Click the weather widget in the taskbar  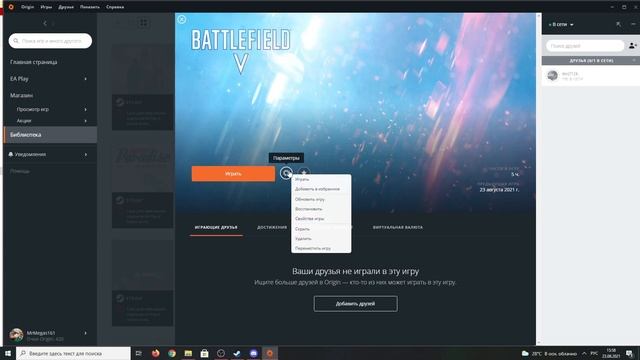(x=549, y=353)
